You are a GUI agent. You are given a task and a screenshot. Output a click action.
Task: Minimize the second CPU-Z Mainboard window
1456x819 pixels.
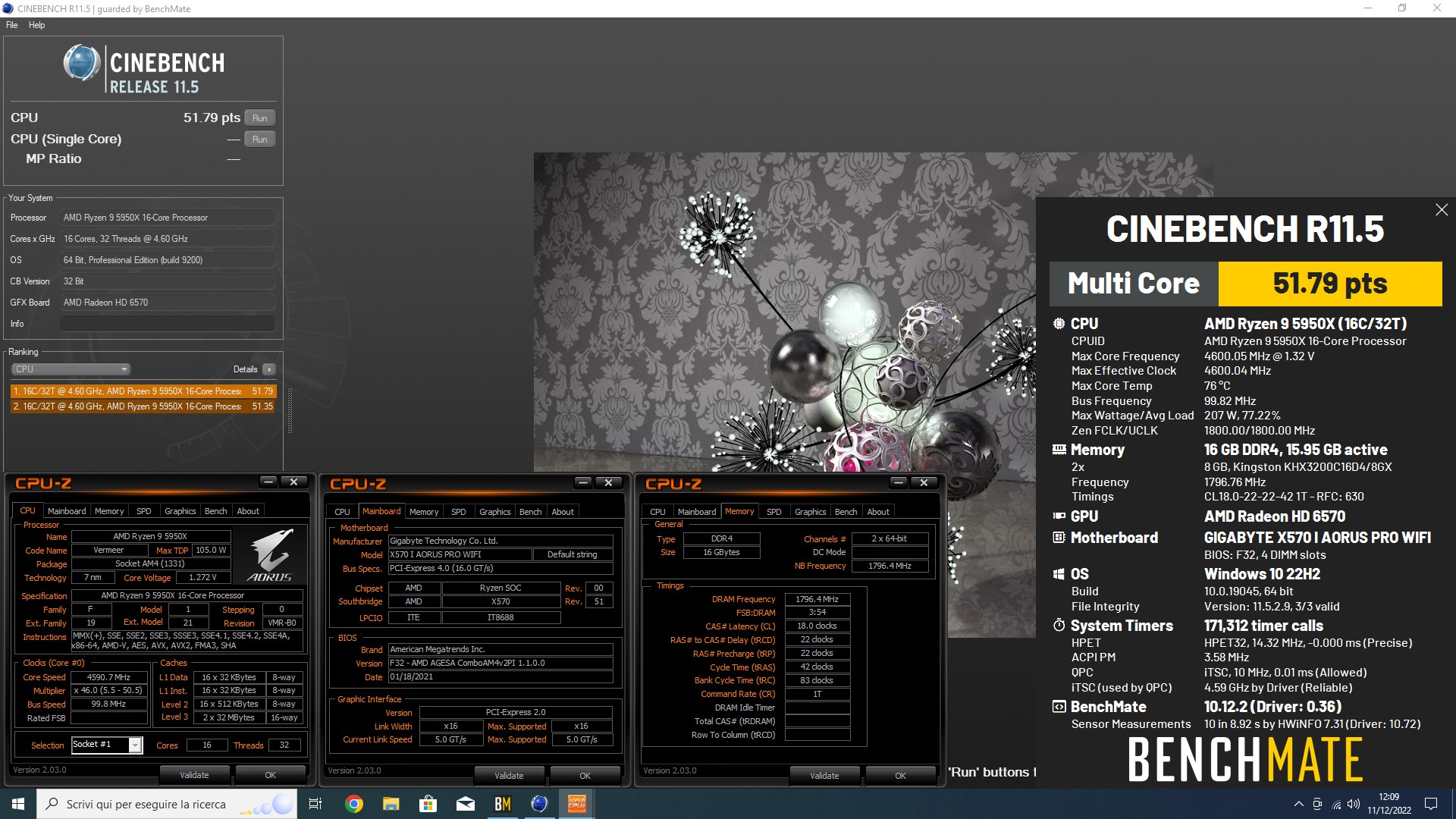pyautogui.click(x=582, y=482)
